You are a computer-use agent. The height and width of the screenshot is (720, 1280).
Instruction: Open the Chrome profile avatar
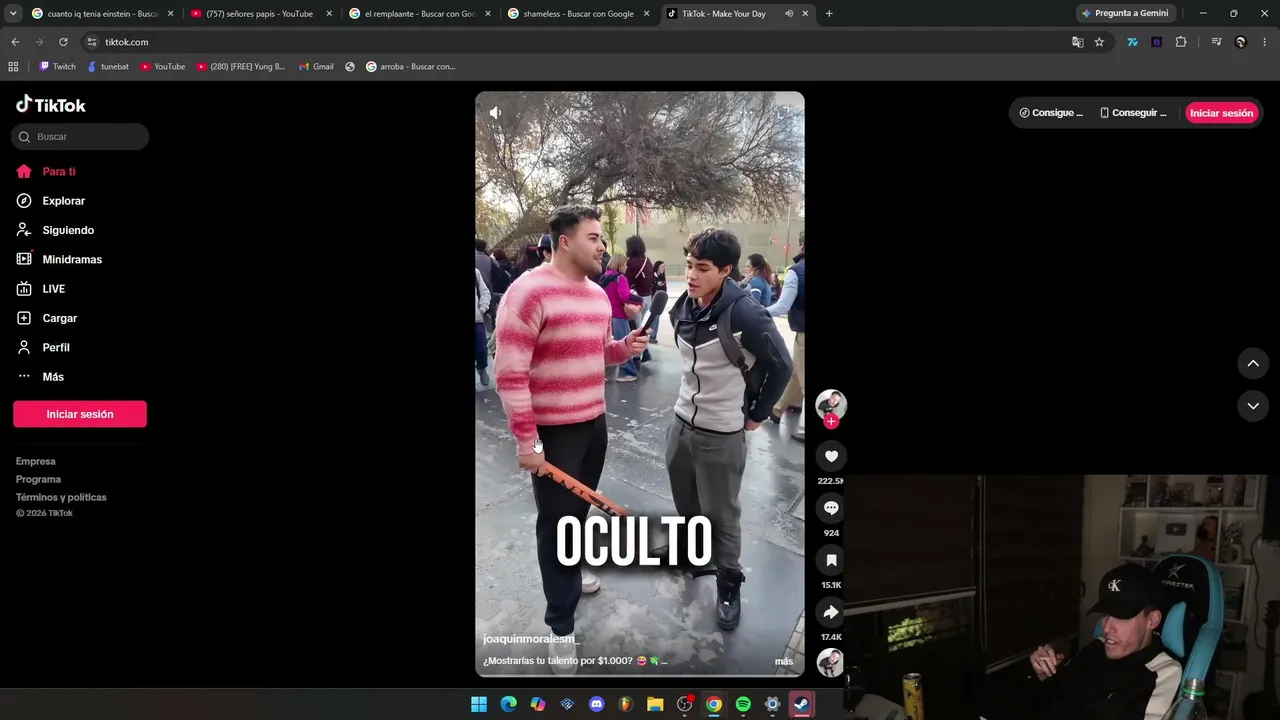1241,42
